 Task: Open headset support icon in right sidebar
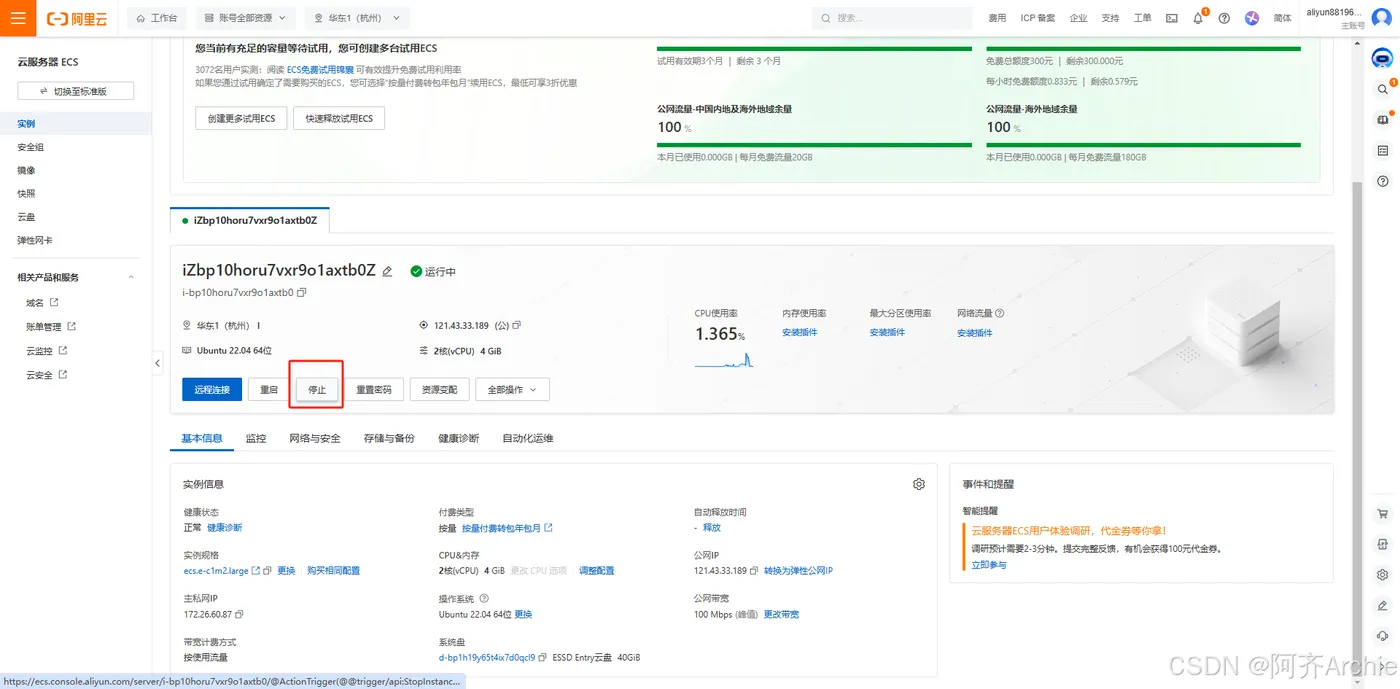point(1383,635)
